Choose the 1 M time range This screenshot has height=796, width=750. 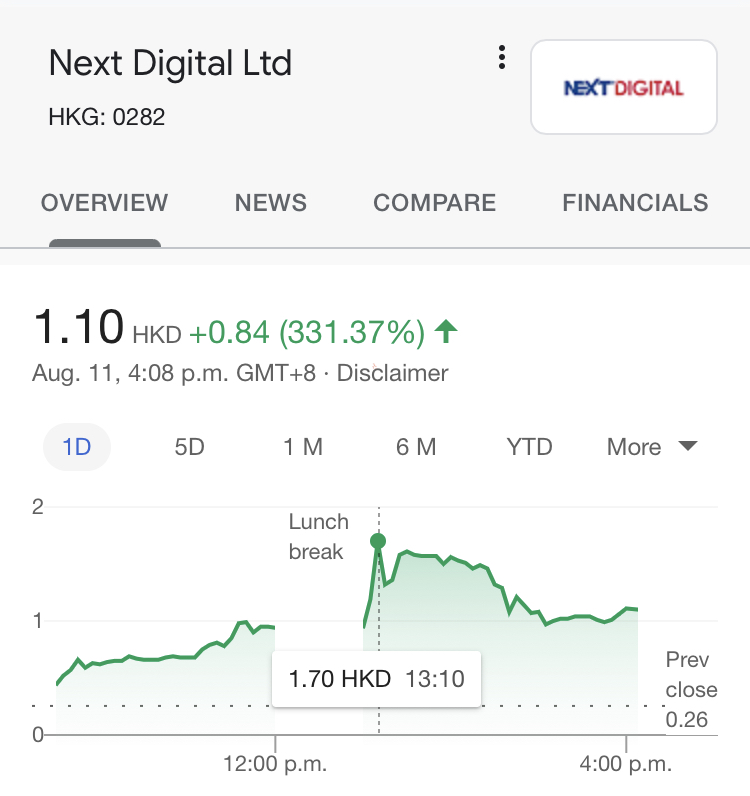pyautogui.click(x=303, y=447)
